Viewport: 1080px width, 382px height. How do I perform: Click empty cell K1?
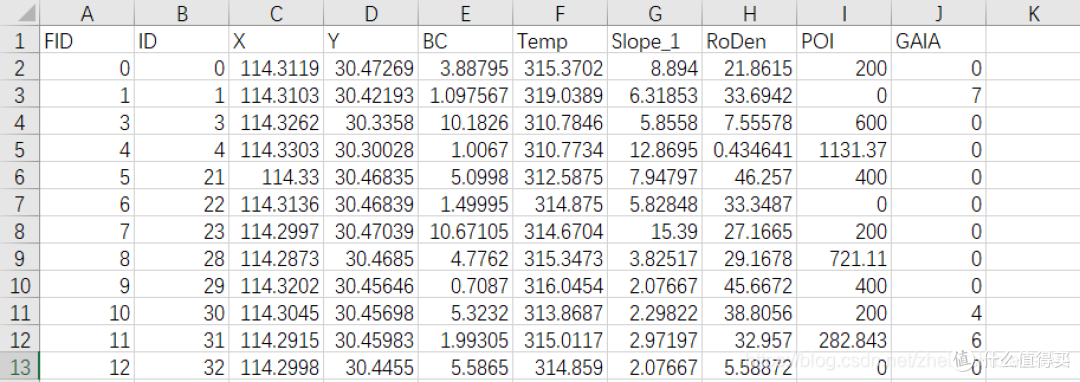pyautogui.click(x=1032, y=41)
